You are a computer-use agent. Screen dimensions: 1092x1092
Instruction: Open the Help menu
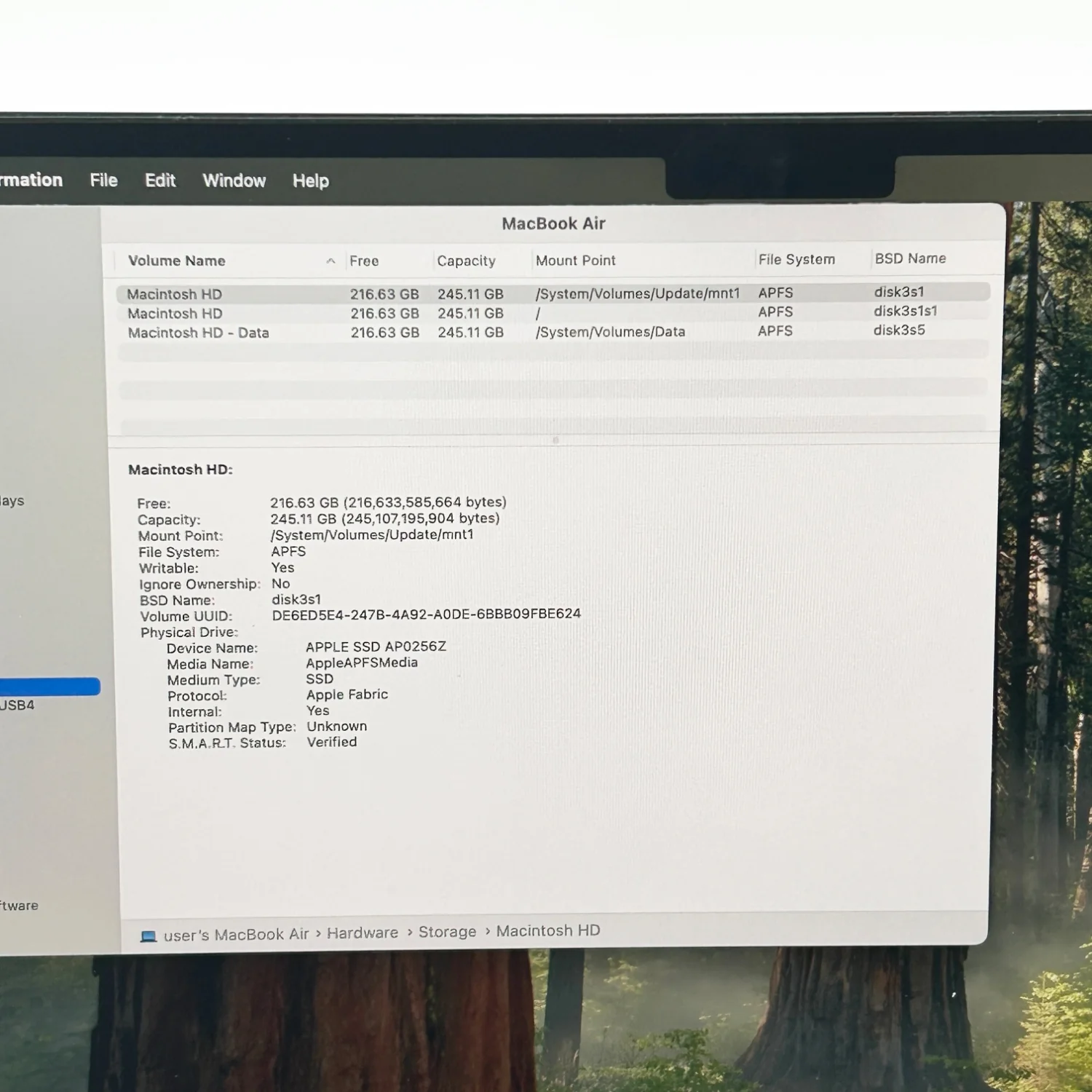point(311,181)
